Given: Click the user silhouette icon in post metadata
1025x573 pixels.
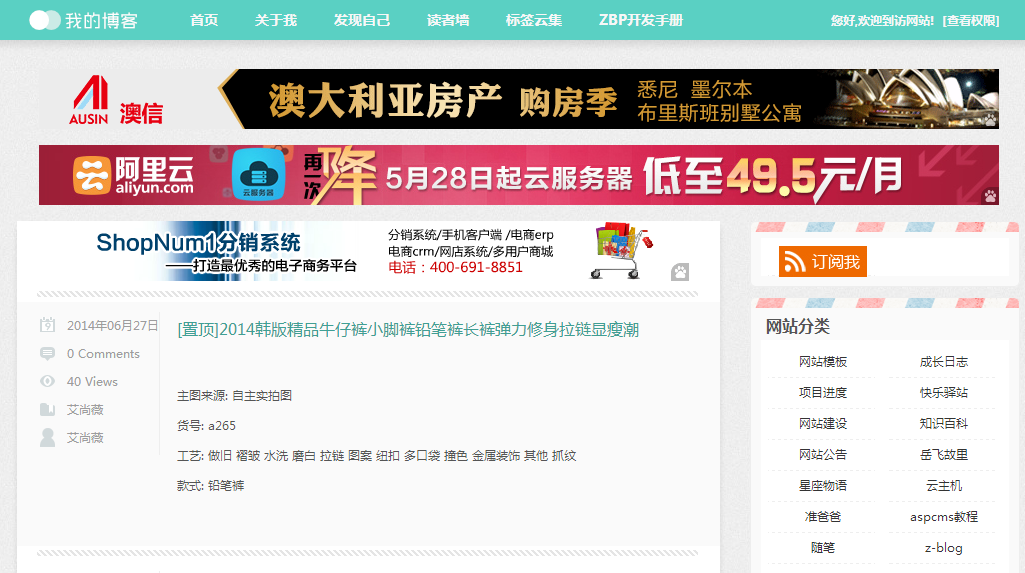Looking at the screenshot, I should (x=47, y=438).
